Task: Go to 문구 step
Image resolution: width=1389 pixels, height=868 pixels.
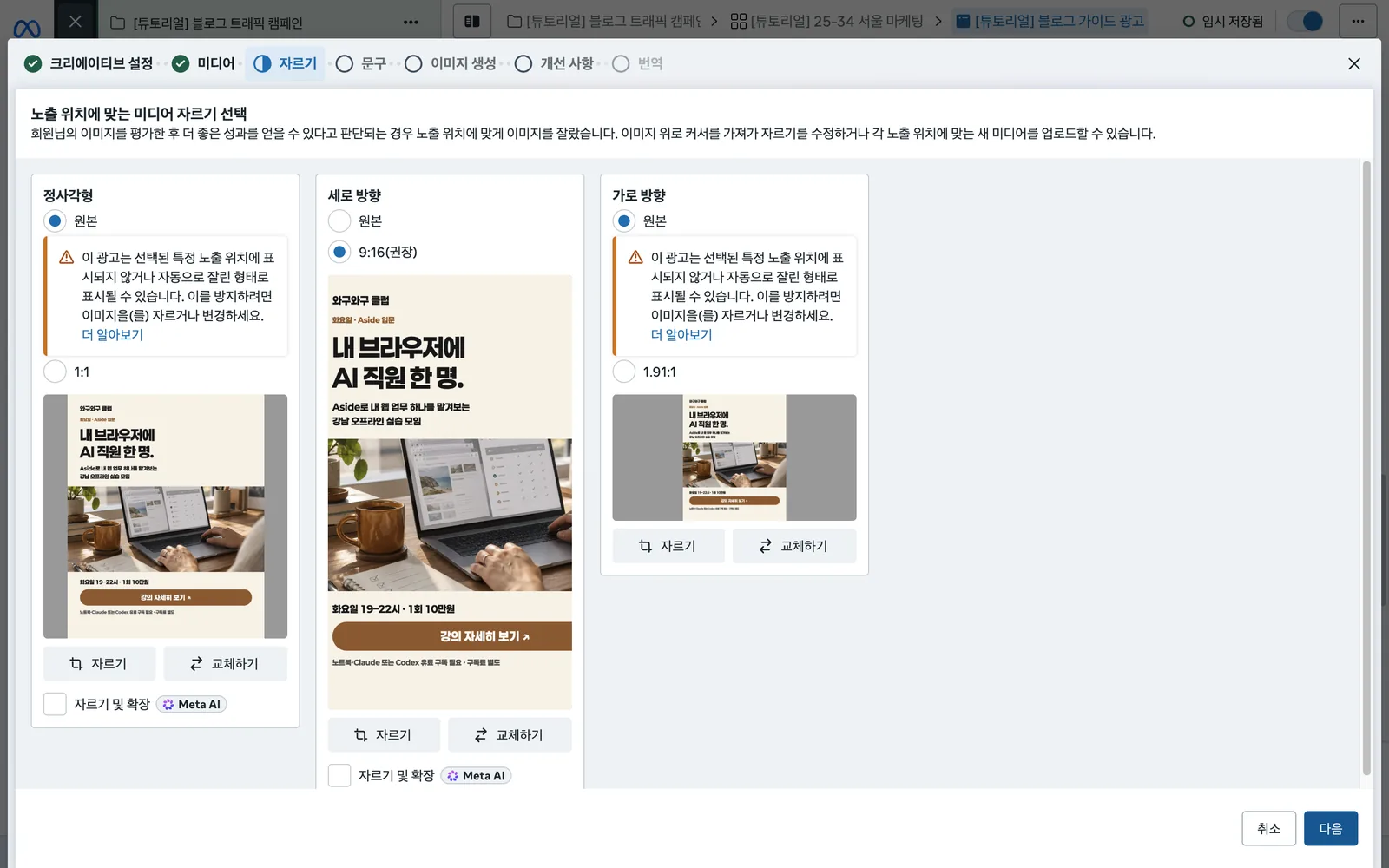Action: [x=360, y=63]
